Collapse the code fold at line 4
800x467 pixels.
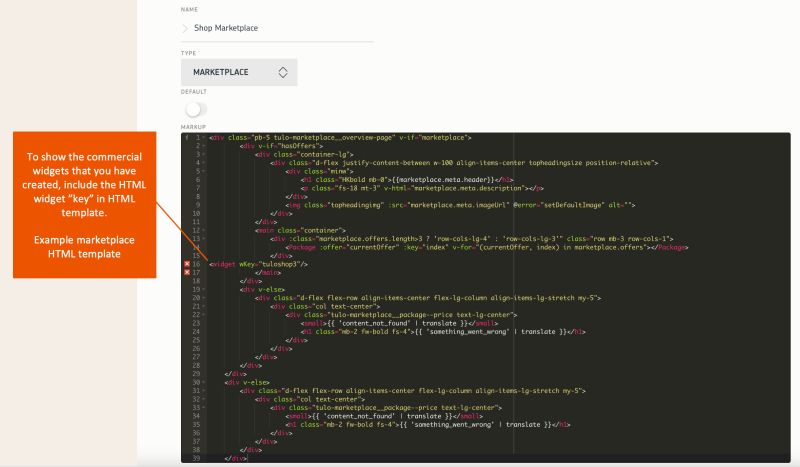[204, 163]
